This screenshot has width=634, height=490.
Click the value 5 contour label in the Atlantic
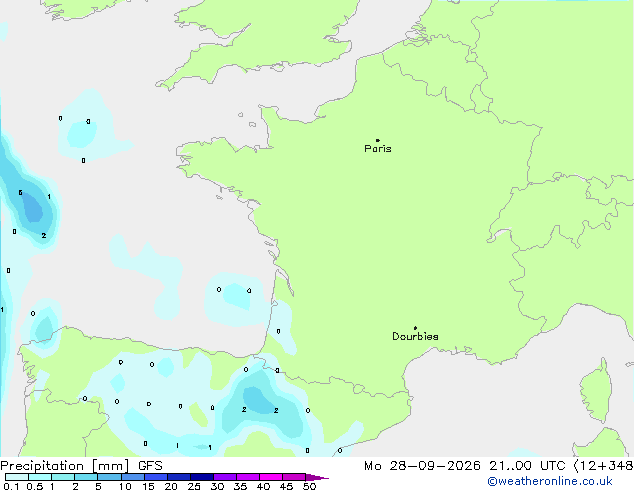pos(20,193)
